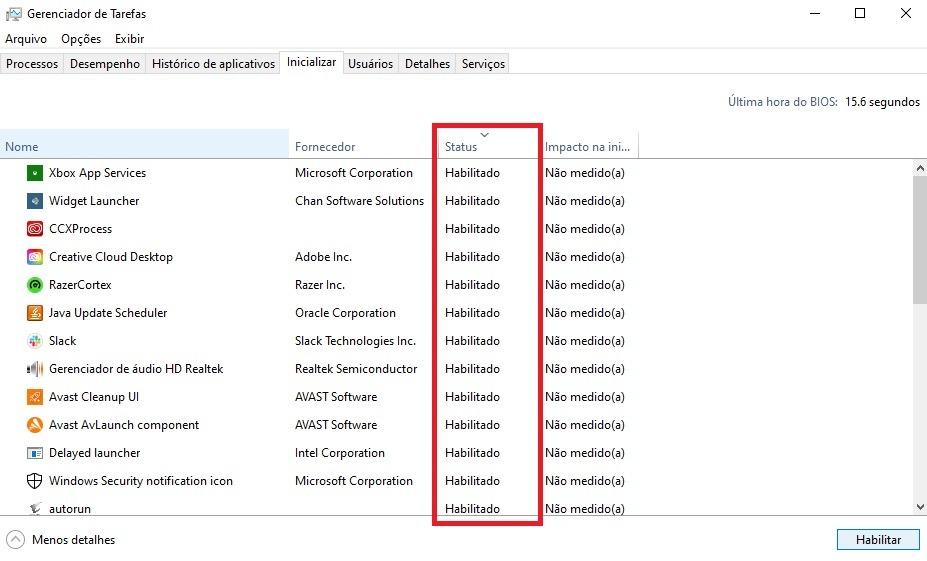The width and height of the screenshot is (927, 561).
Task: Click the Razer Inc. supplier cell
Action: (x=320, y=285)
